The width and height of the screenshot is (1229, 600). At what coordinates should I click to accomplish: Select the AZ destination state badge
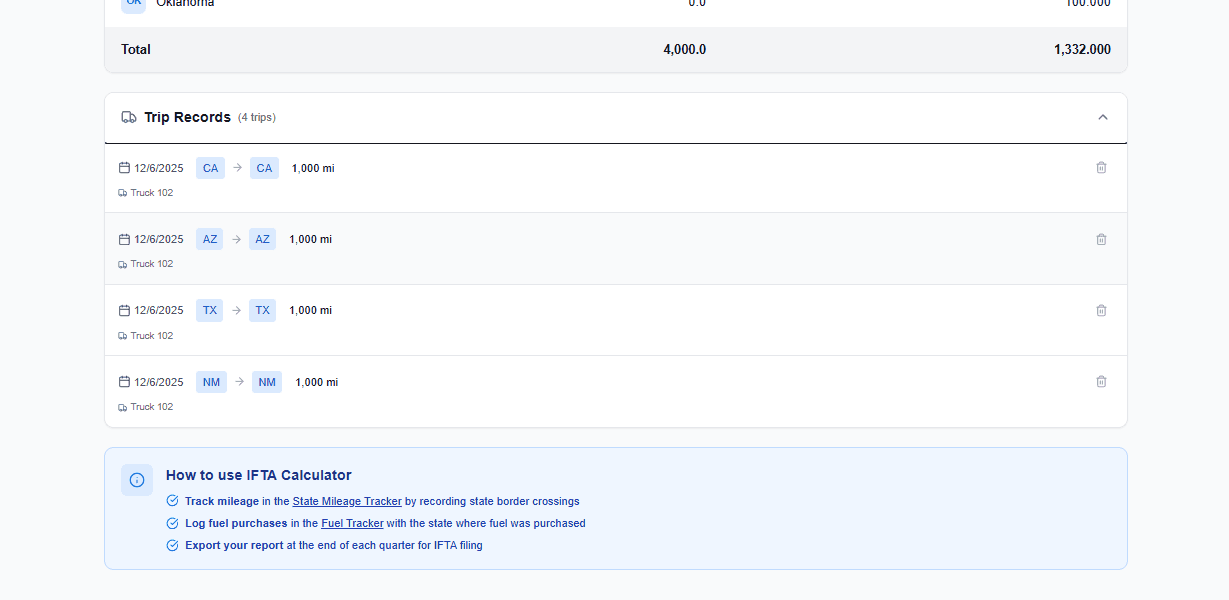point(262,239)
